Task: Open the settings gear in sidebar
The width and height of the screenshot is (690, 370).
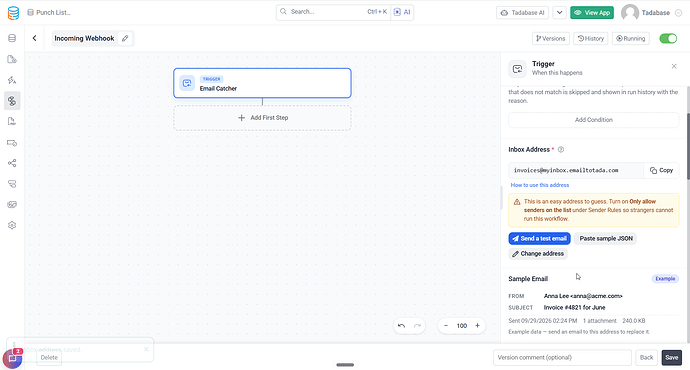Action: (x=12, y=225)
